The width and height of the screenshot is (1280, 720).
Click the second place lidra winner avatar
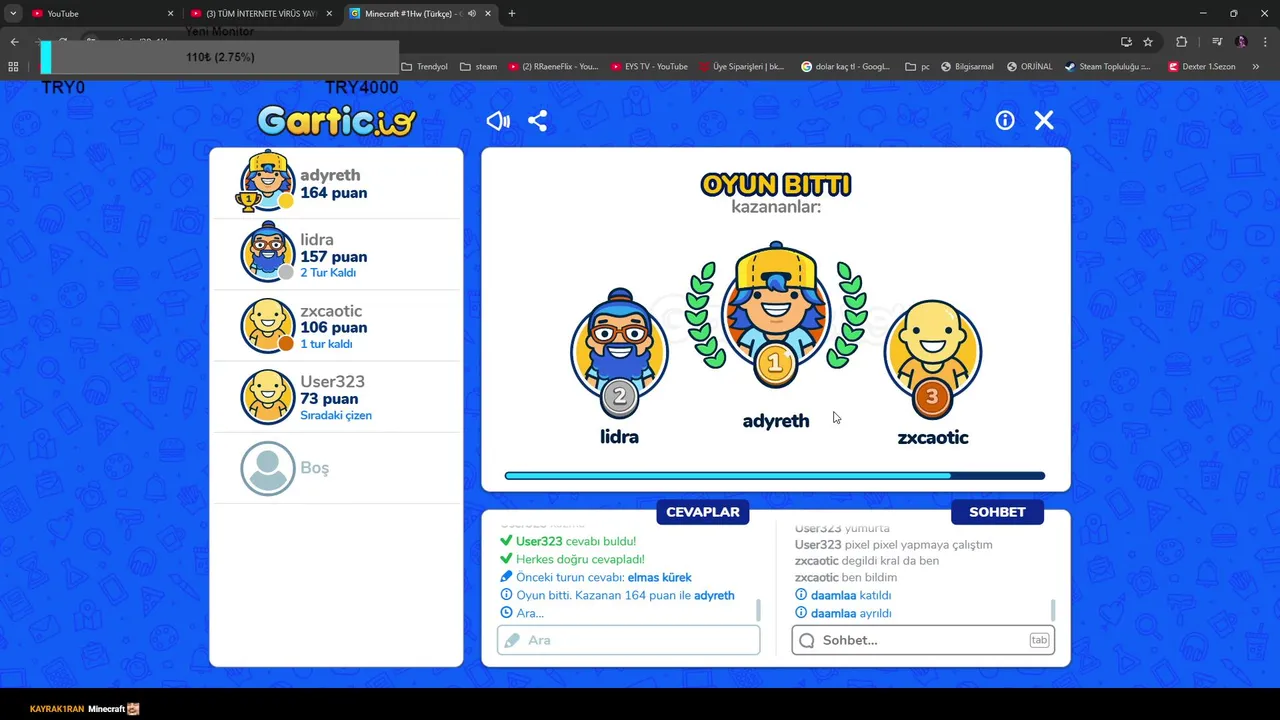(x=619, y=352)
